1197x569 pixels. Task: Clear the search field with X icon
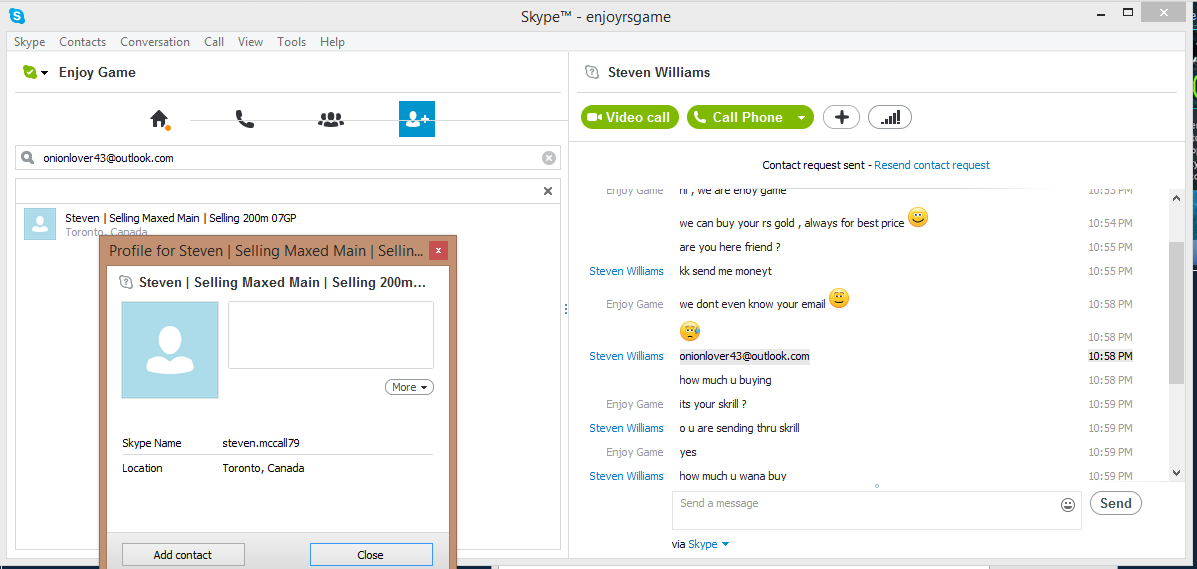click(548, 158)
